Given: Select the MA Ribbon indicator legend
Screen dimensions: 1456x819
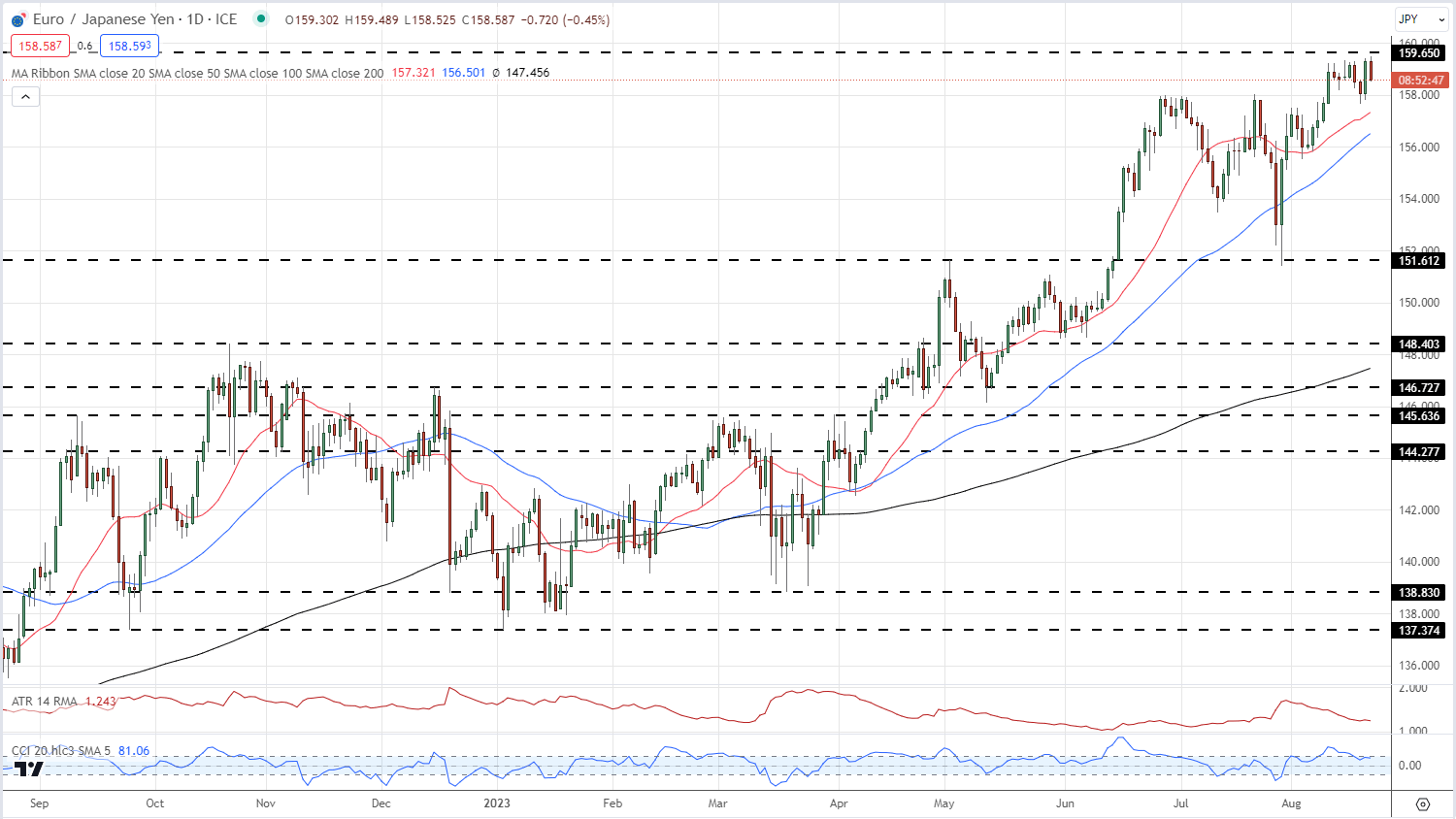Looking at the screenshot, I should tap(197, 73).
